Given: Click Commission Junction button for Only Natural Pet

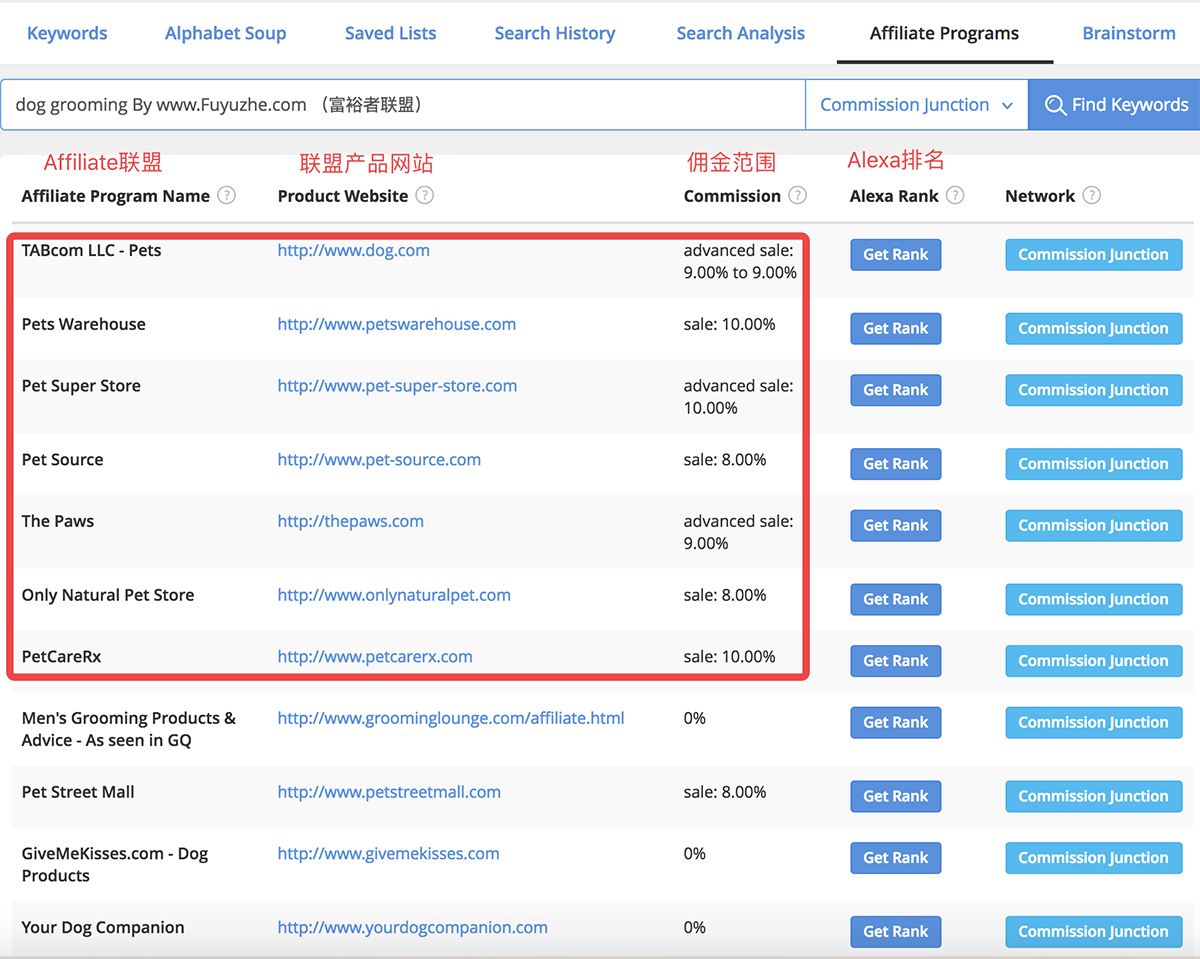Looking at the screenshot, I should pos(1093,600).
